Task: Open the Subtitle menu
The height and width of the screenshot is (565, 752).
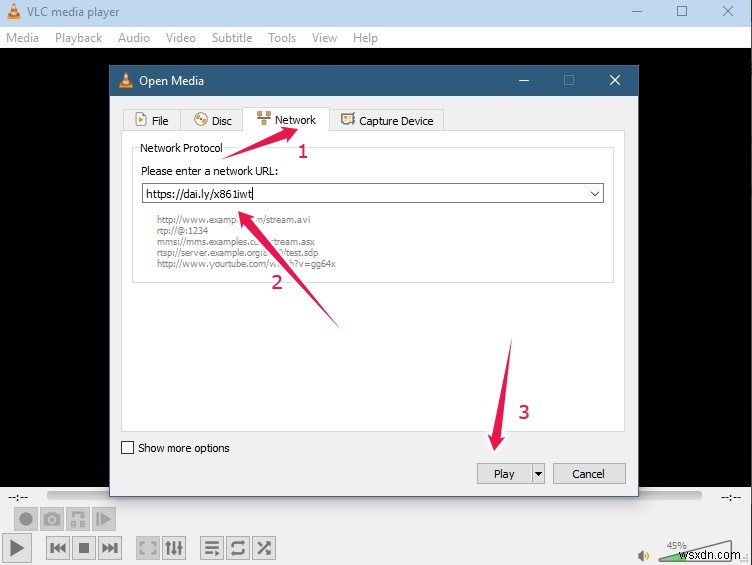Action: (x=232, y=38)
